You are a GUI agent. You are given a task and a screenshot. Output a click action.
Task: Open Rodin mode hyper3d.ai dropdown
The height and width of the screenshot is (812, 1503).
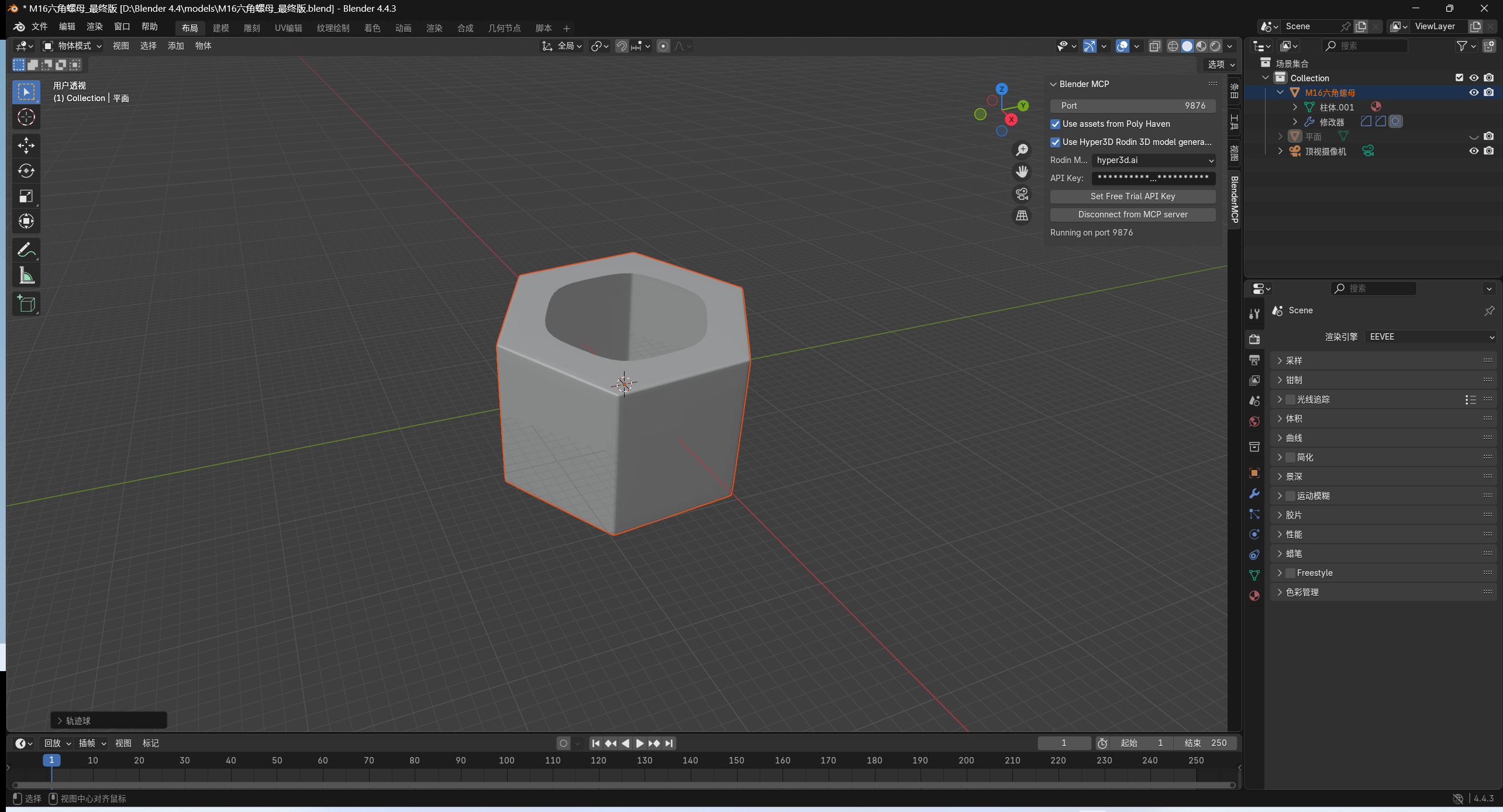[x=1153, y=160]
